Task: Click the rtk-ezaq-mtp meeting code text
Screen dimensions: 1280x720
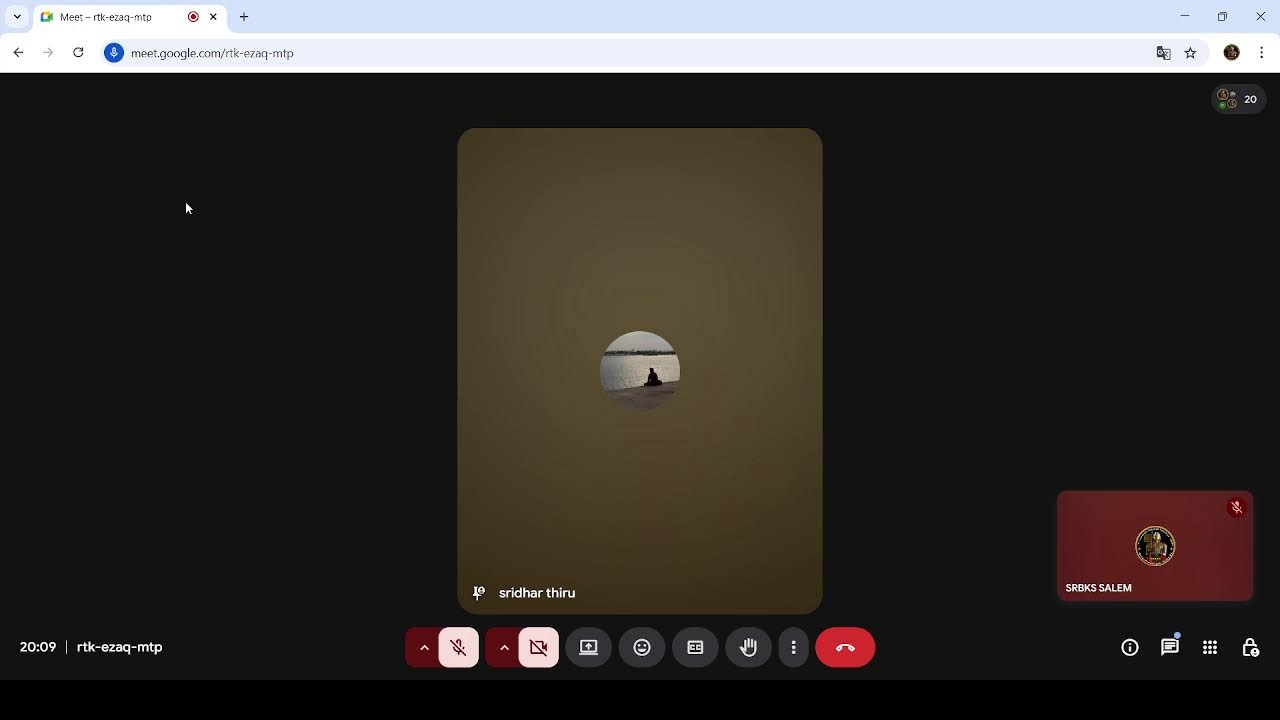Action: coord(119,647)
